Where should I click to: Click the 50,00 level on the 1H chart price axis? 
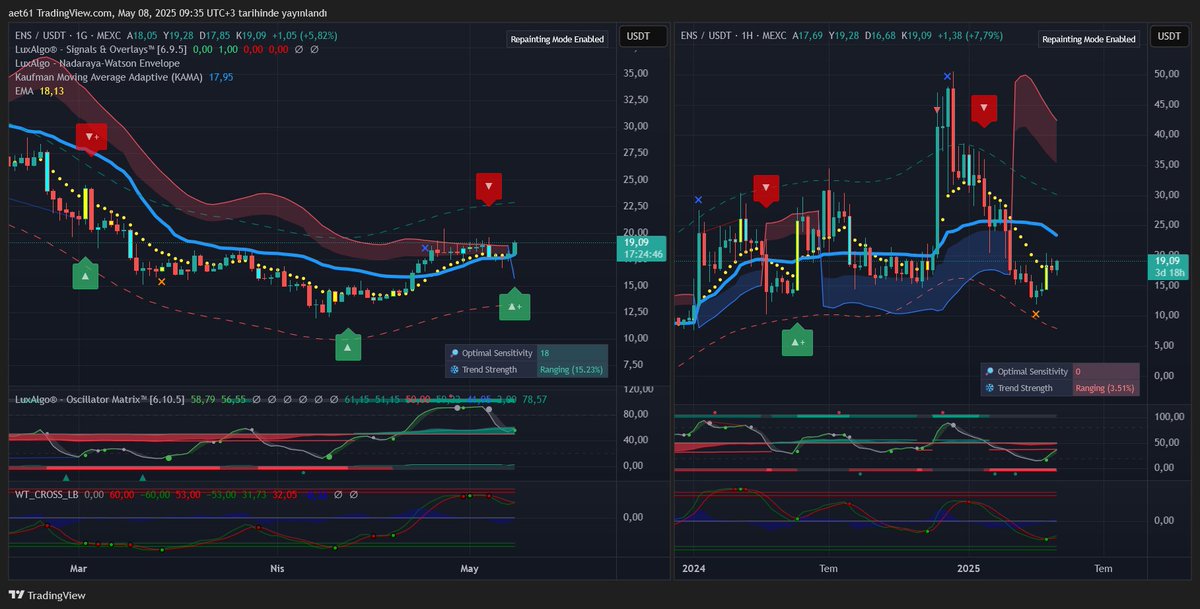1168,74
